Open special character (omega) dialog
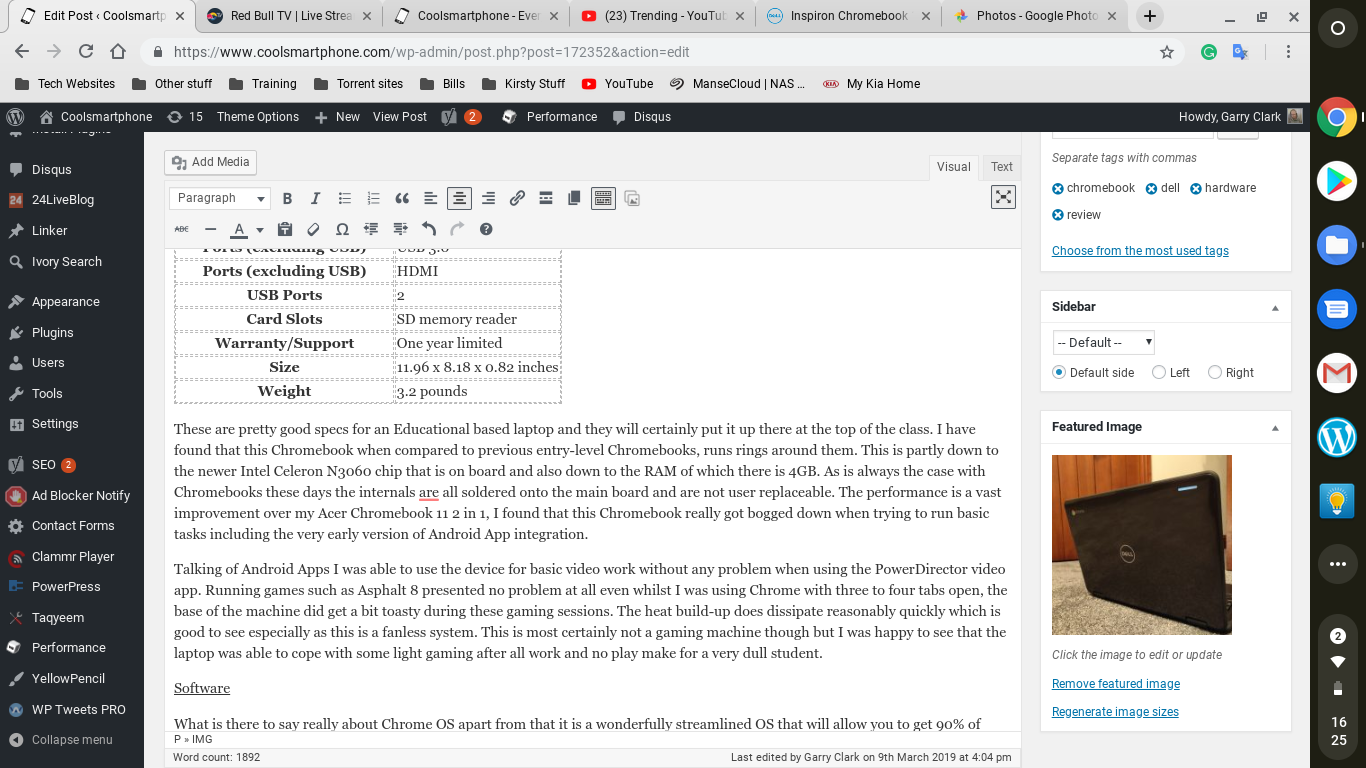The image size is (1366, 768). (342, 229)
